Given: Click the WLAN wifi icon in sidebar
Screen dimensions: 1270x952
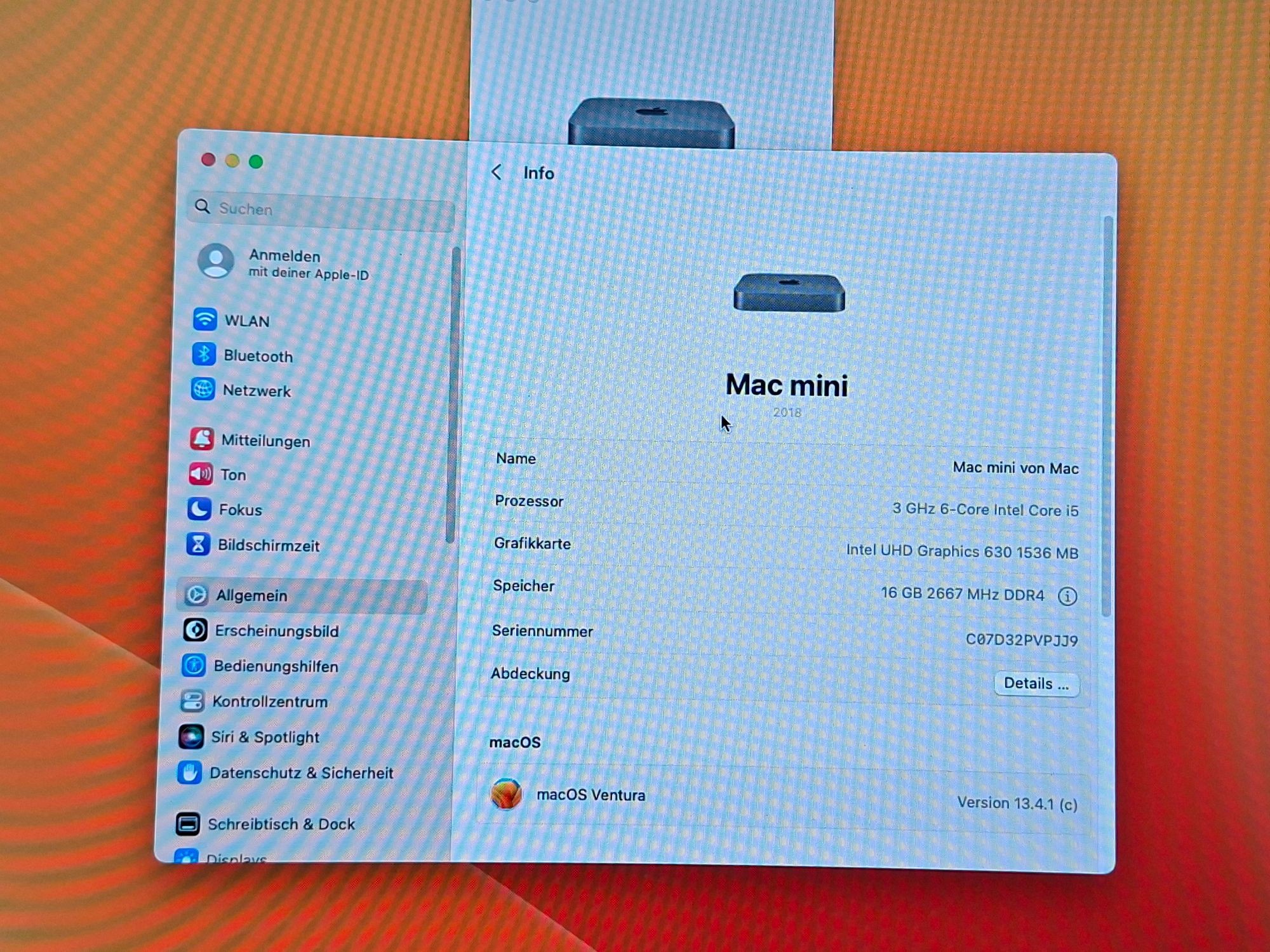Looking at the screenshot, I should pyautogui.click(x=204, y=319).
